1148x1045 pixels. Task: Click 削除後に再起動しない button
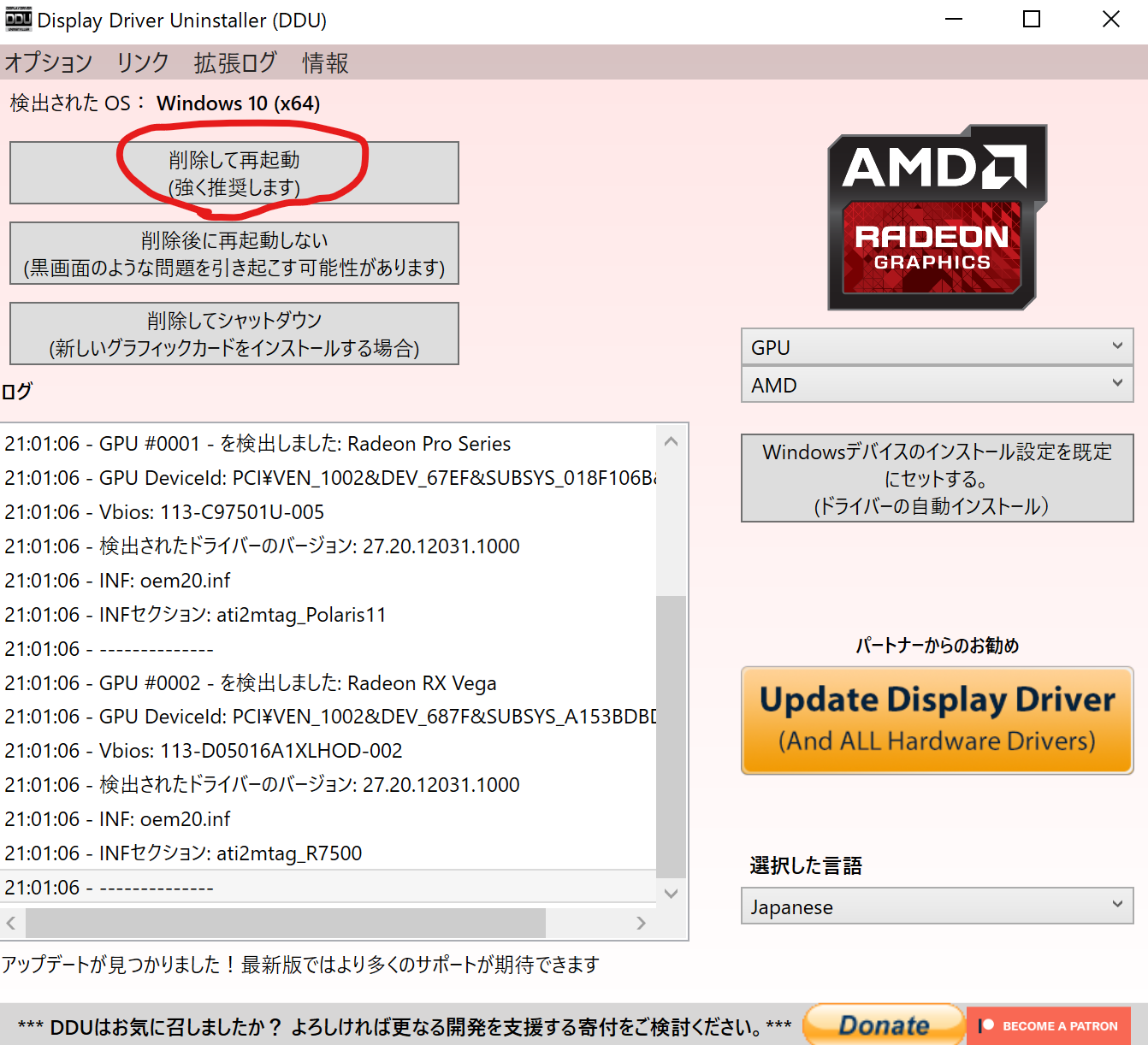[x=234, y=253]
